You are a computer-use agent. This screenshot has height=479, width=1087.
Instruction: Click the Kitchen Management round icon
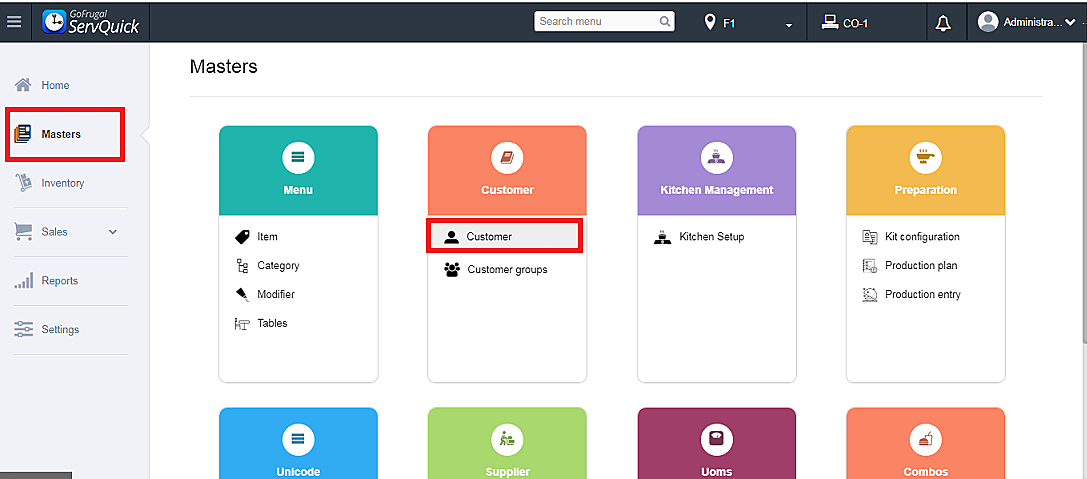coord(717,158)
